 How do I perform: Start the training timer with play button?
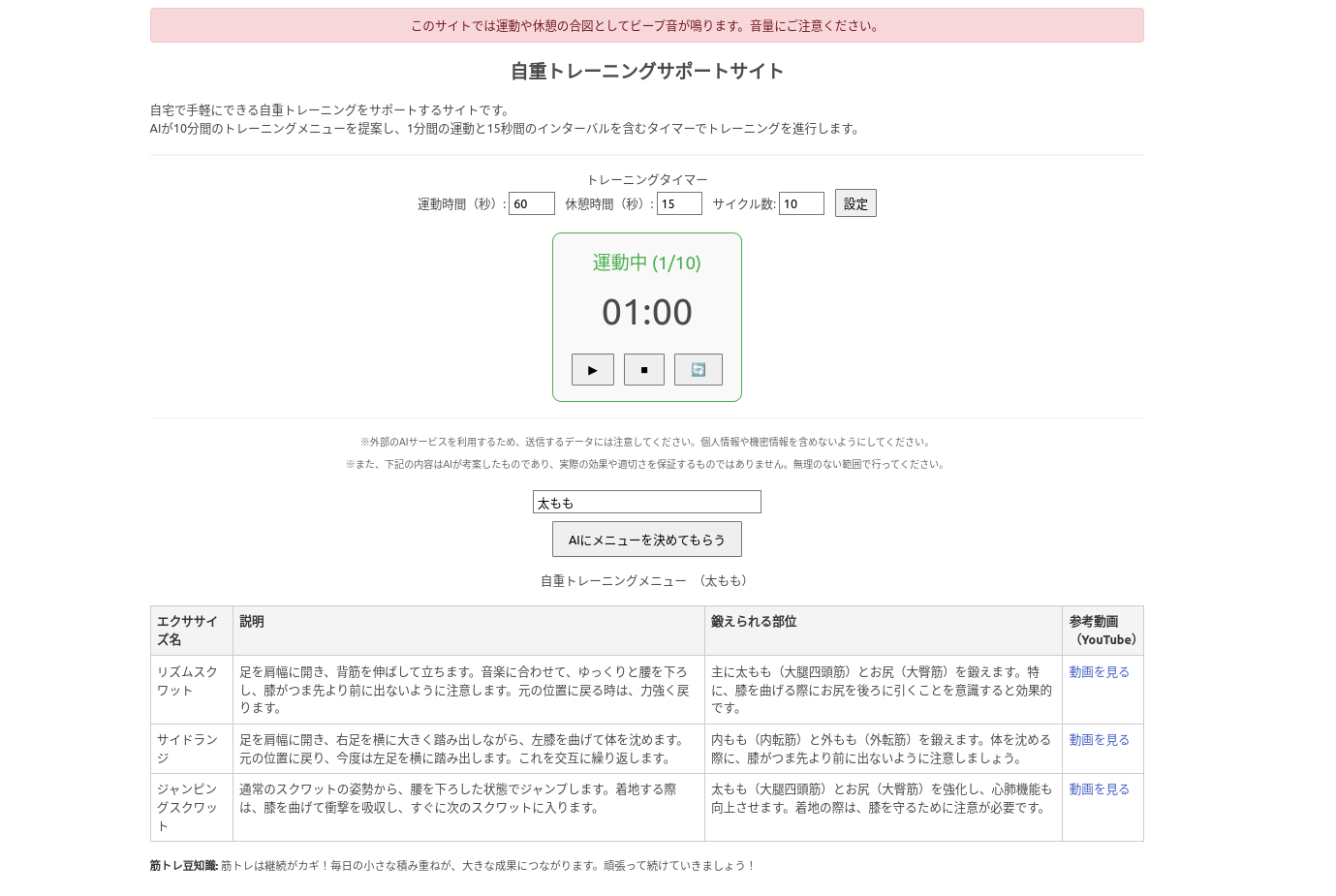coord(593,370)
